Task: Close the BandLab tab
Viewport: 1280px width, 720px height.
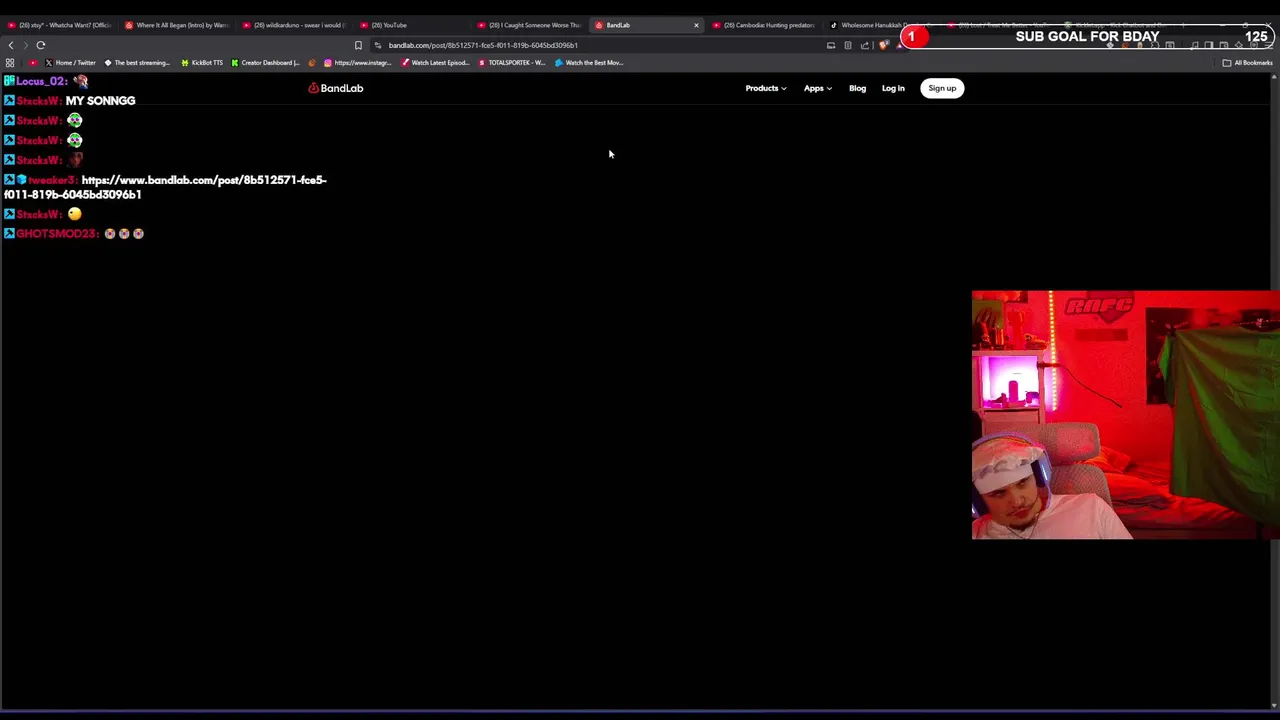Action: pos(696,25)
